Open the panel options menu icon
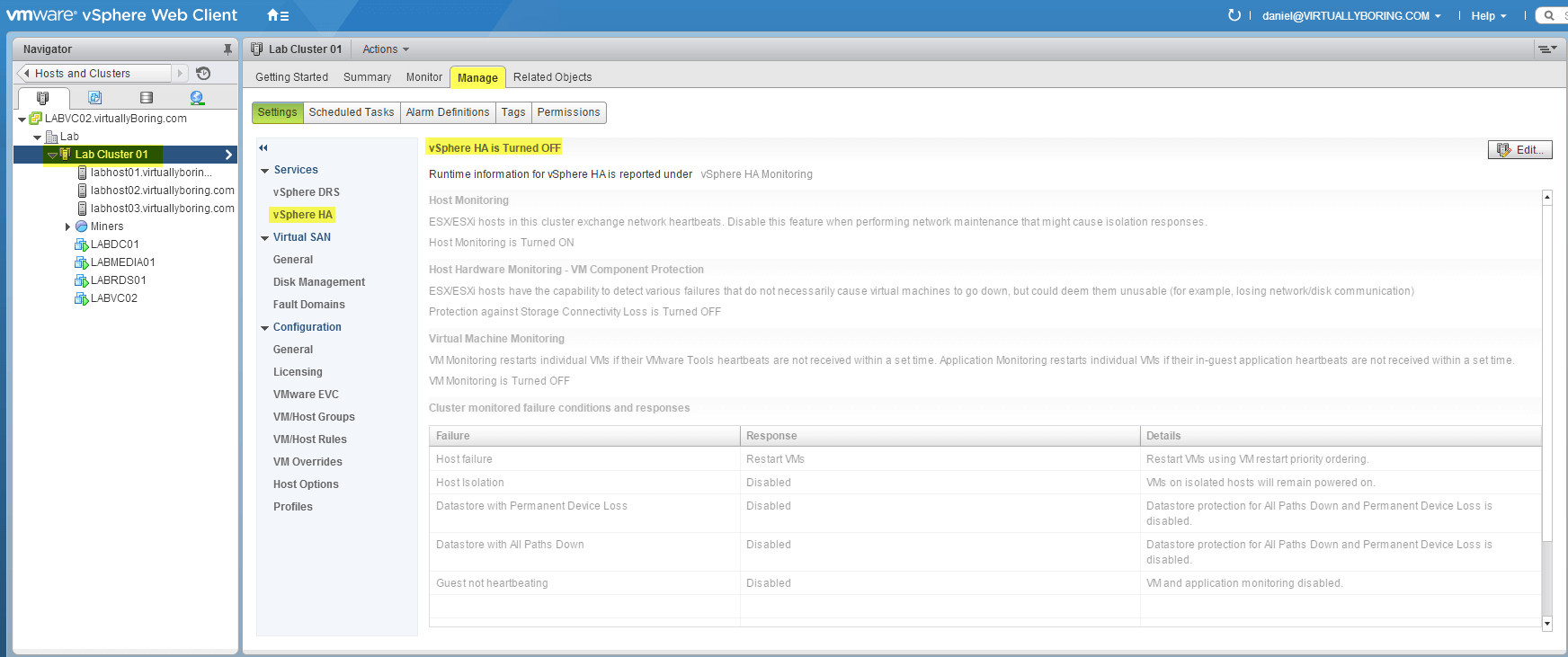This screenshot has height=657, width=1568. click(1546, 49)
